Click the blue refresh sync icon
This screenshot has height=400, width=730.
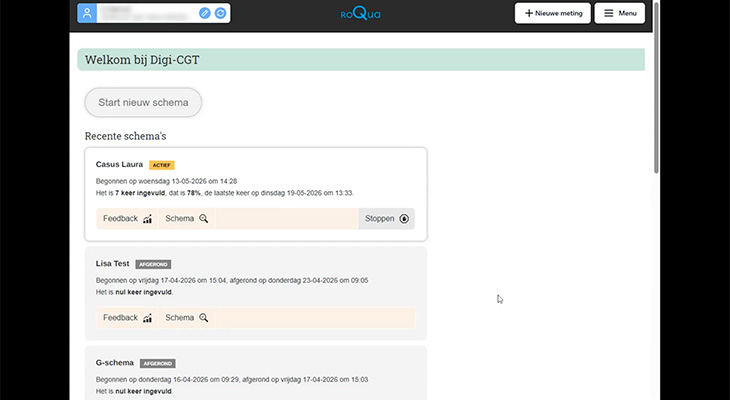point(221,13)
